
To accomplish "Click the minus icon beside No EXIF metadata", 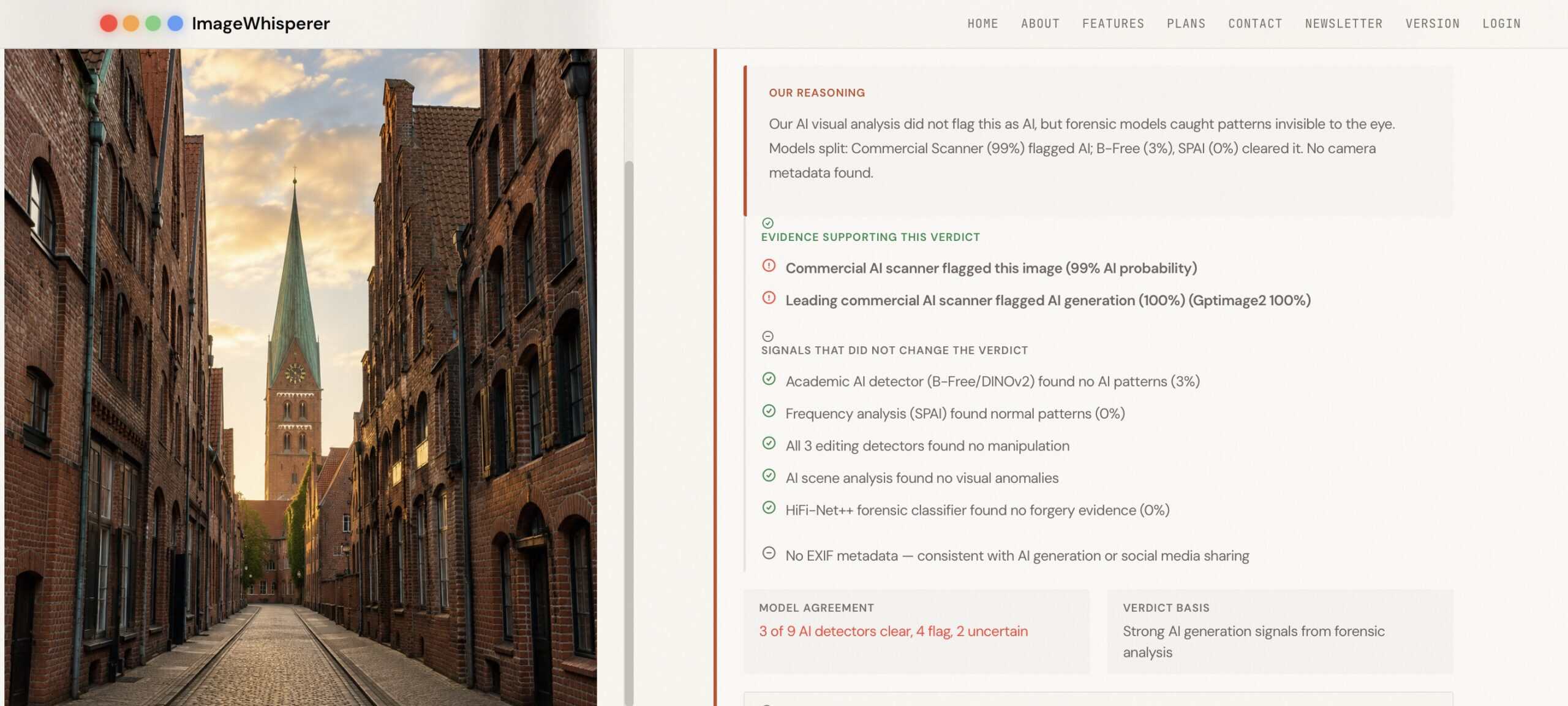I will [769, 553].
